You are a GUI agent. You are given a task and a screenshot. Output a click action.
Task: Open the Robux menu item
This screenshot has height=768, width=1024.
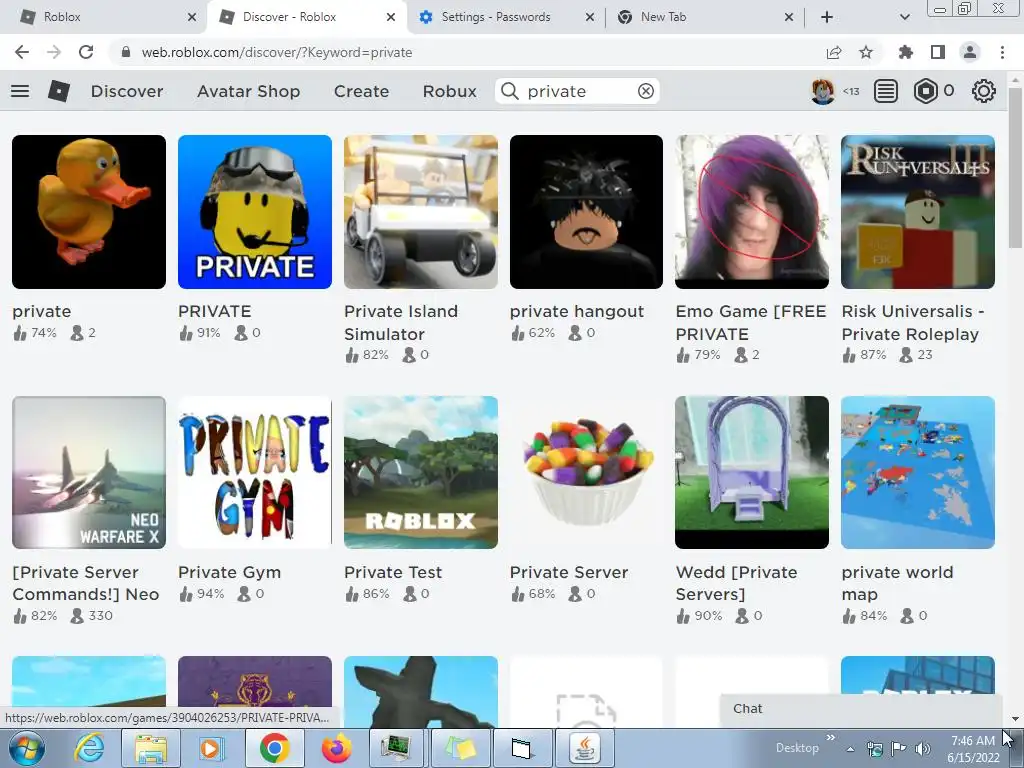pyautogui.click(x=449, y=91)
